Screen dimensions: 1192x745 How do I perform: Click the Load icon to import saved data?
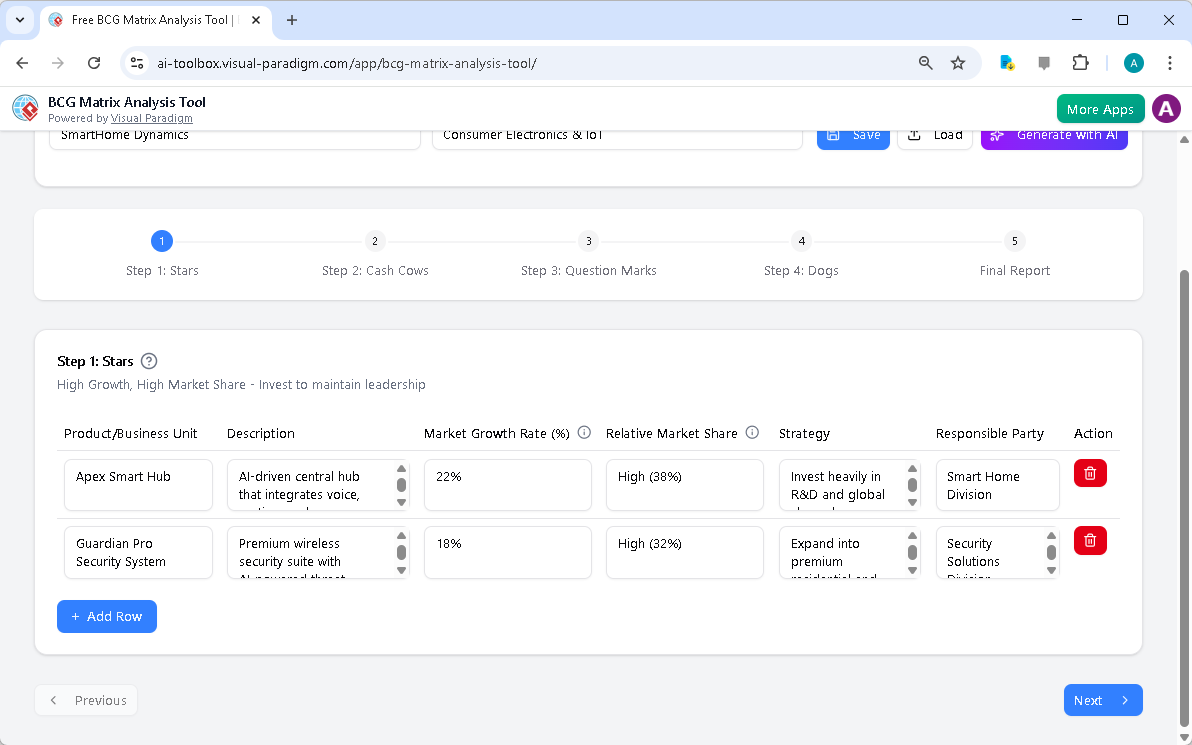pos(913,134)
